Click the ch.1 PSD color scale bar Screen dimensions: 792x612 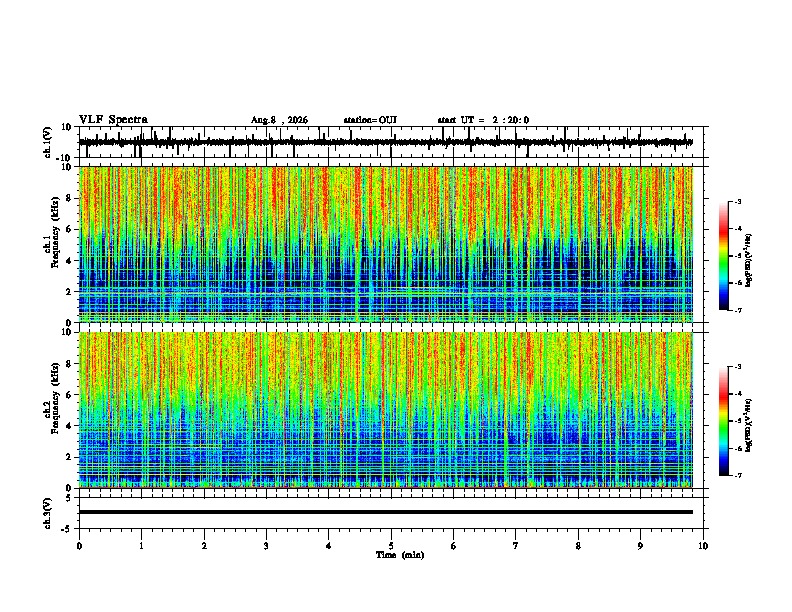pyautogui.click(x=724, y=256)
